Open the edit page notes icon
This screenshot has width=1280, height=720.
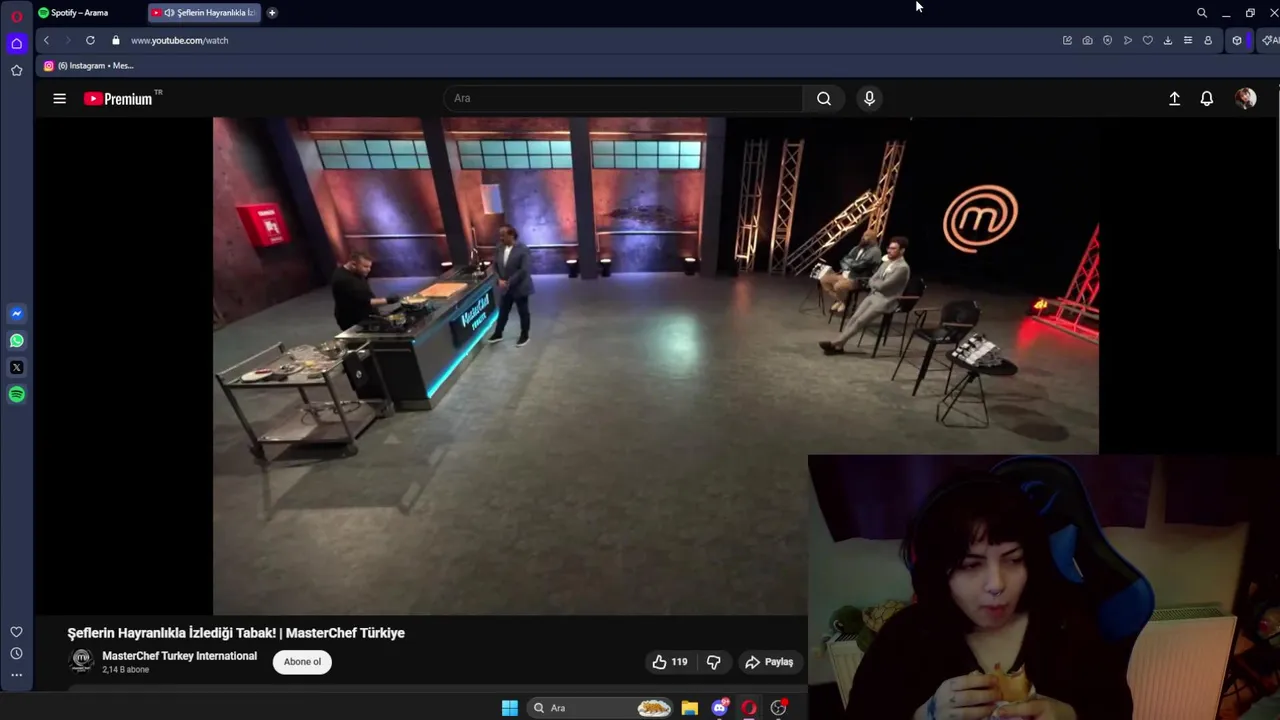[1067, 40]
